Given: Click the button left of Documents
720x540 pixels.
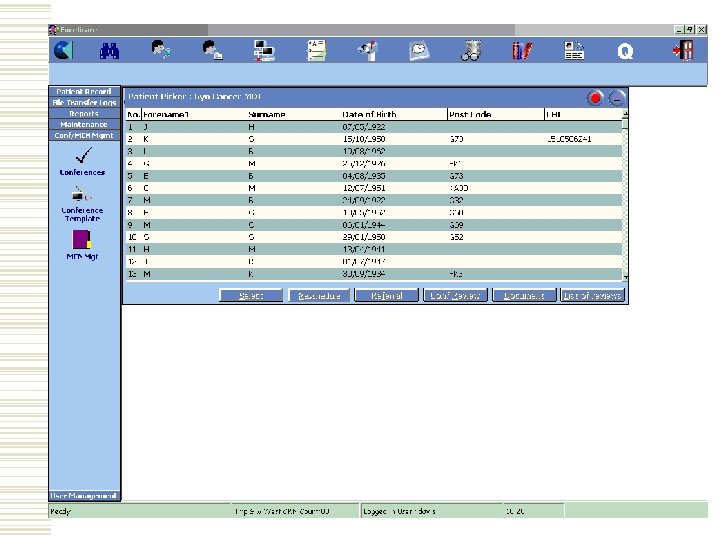Looking at the screenshot, I should (x=455, y=296).
